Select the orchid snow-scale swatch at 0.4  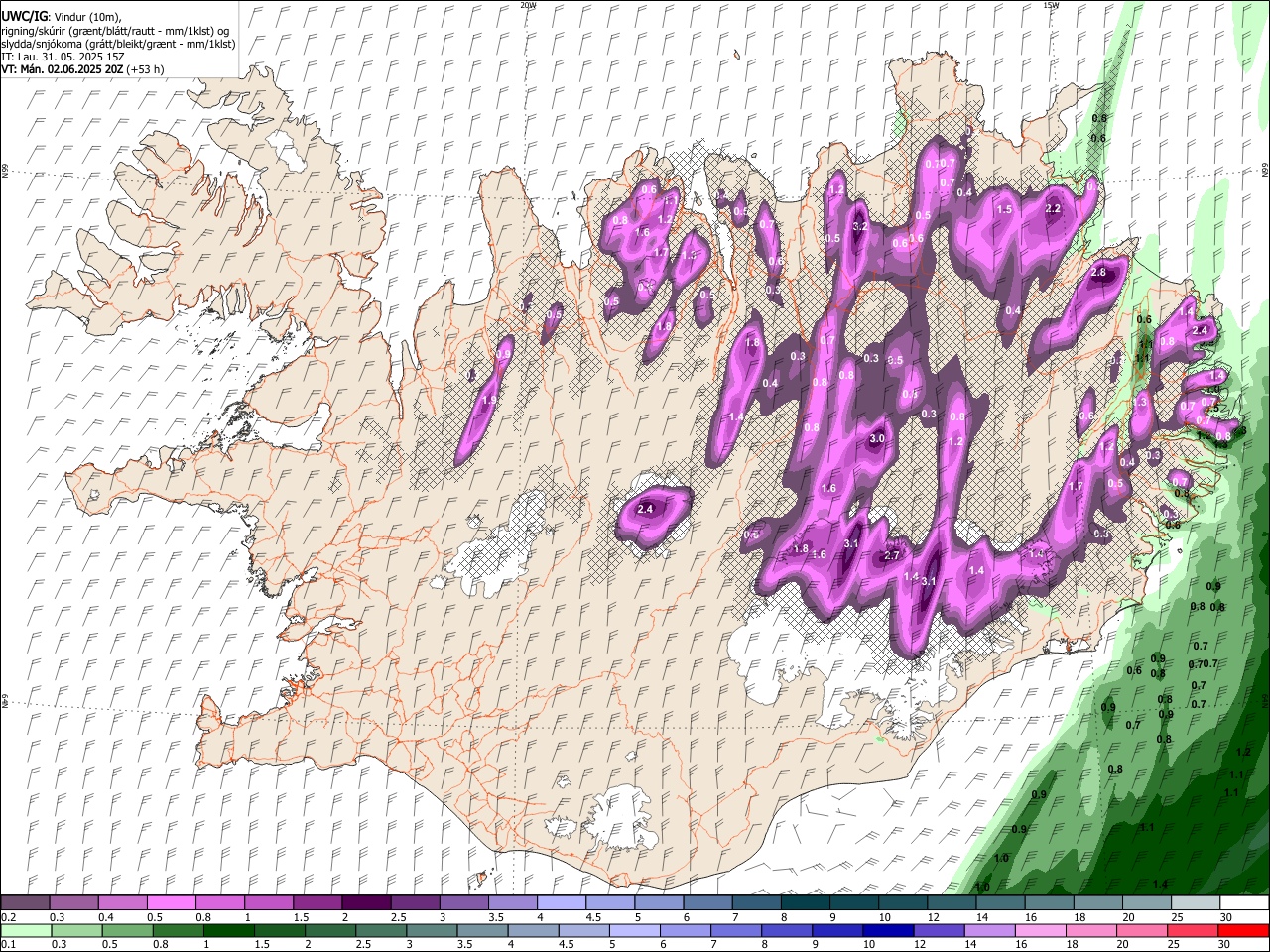123,903
